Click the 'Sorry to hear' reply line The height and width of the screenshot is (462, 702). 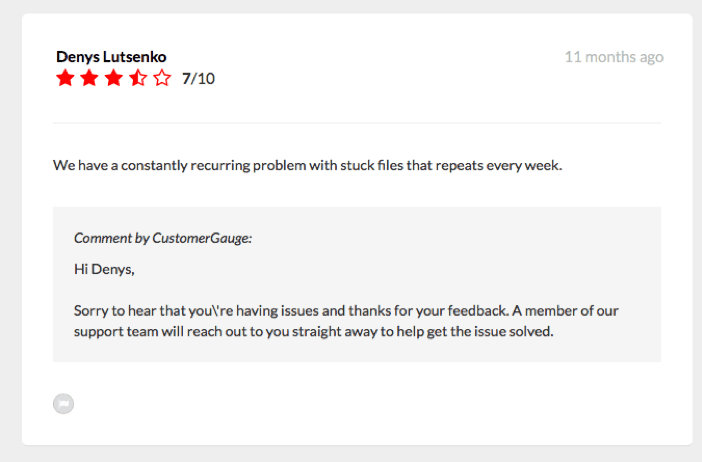click(x=346, y=311)
